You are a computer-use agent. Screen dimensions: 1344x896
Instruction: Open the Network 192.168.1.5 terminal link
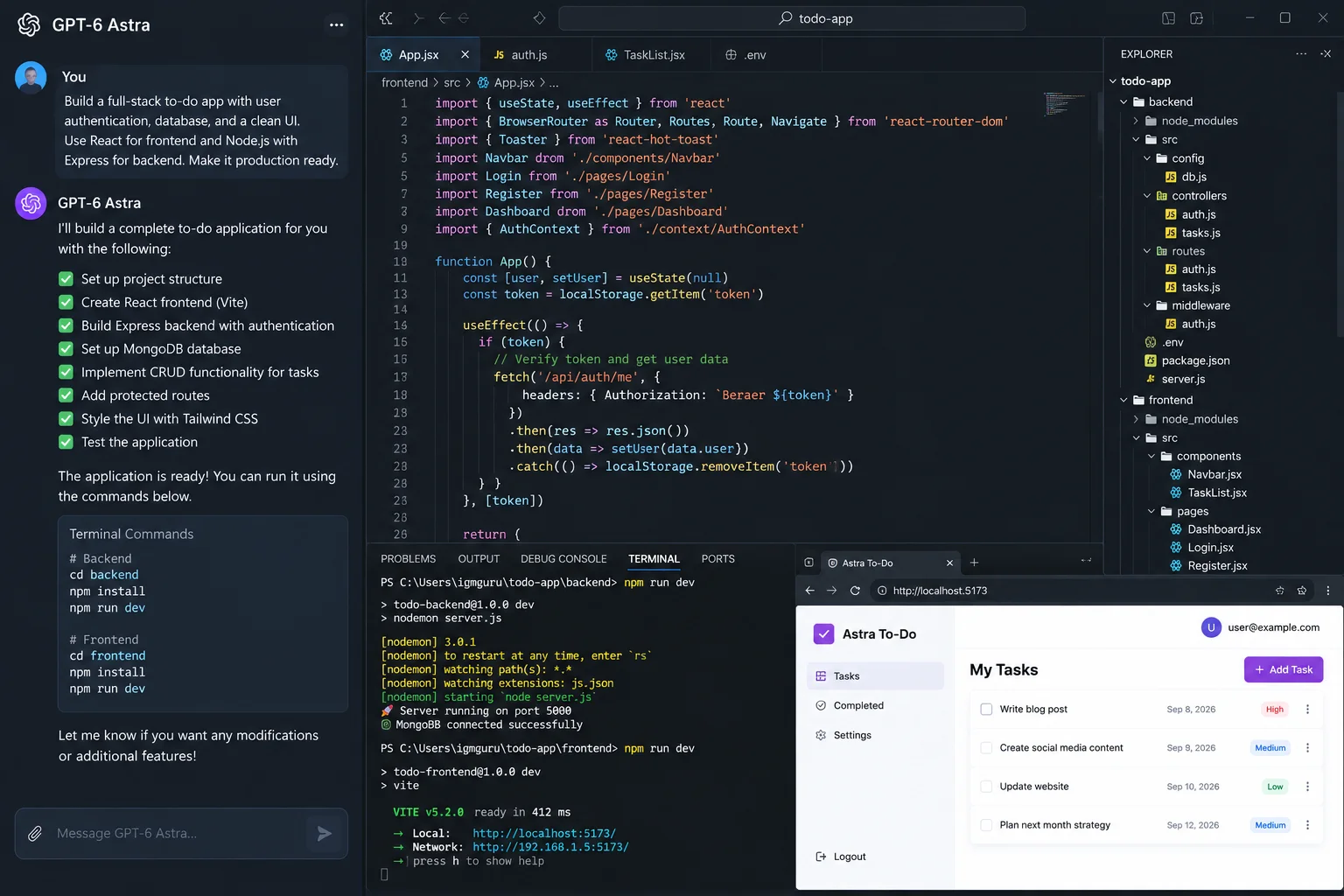pyautogui.click(x=550, y=847)
